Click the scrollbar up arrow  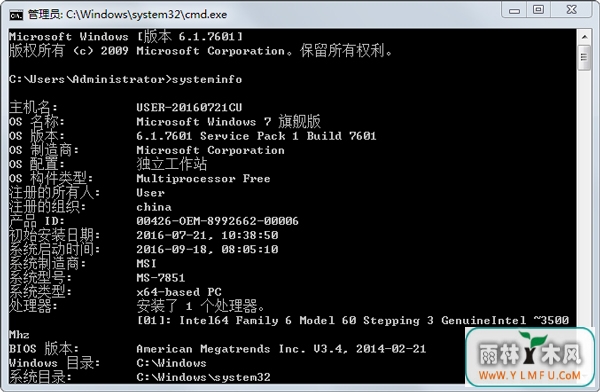point(584,37)
